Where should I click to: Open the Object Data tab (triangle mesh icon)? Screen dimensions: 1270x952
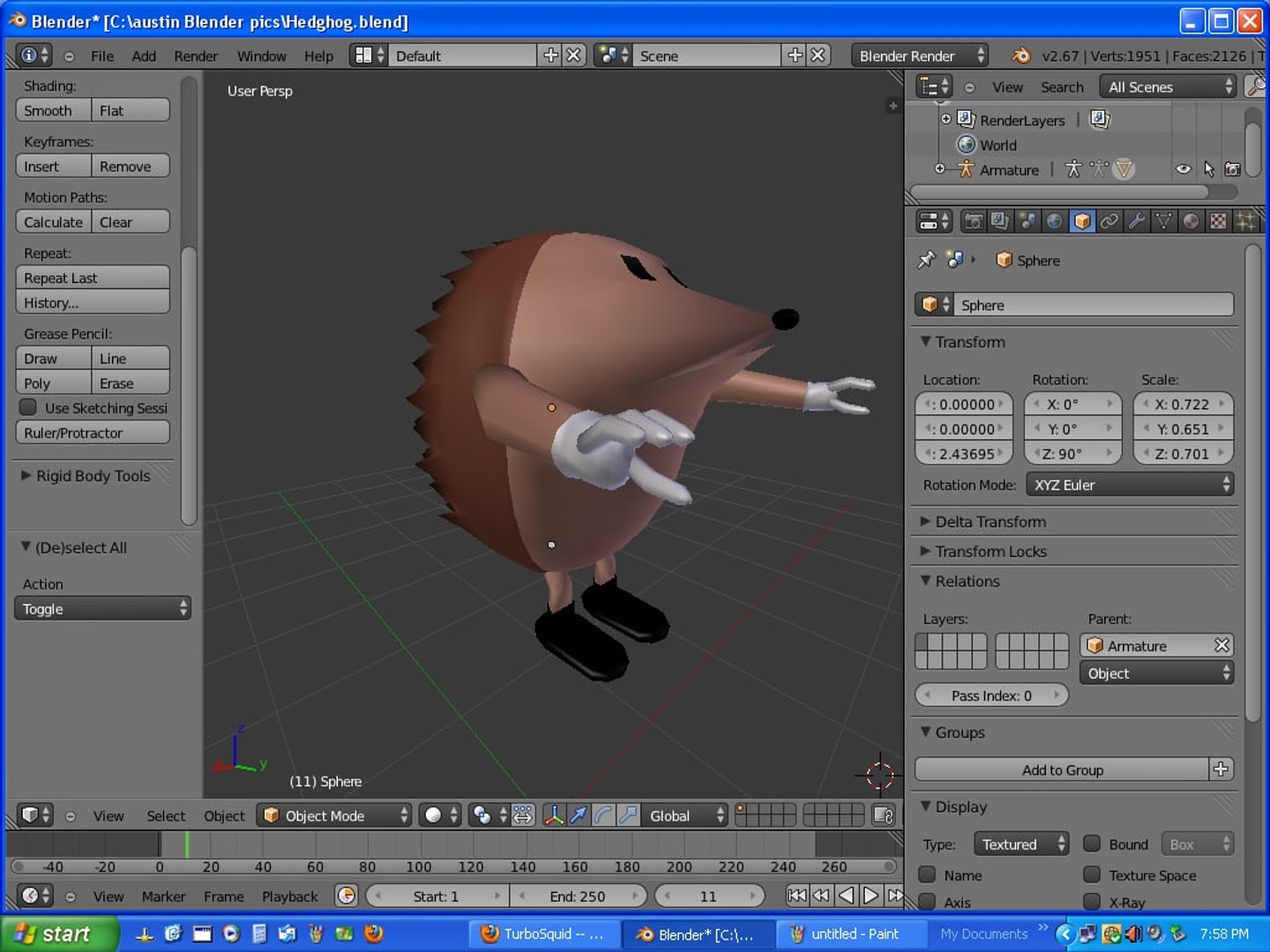point(1164,221)
